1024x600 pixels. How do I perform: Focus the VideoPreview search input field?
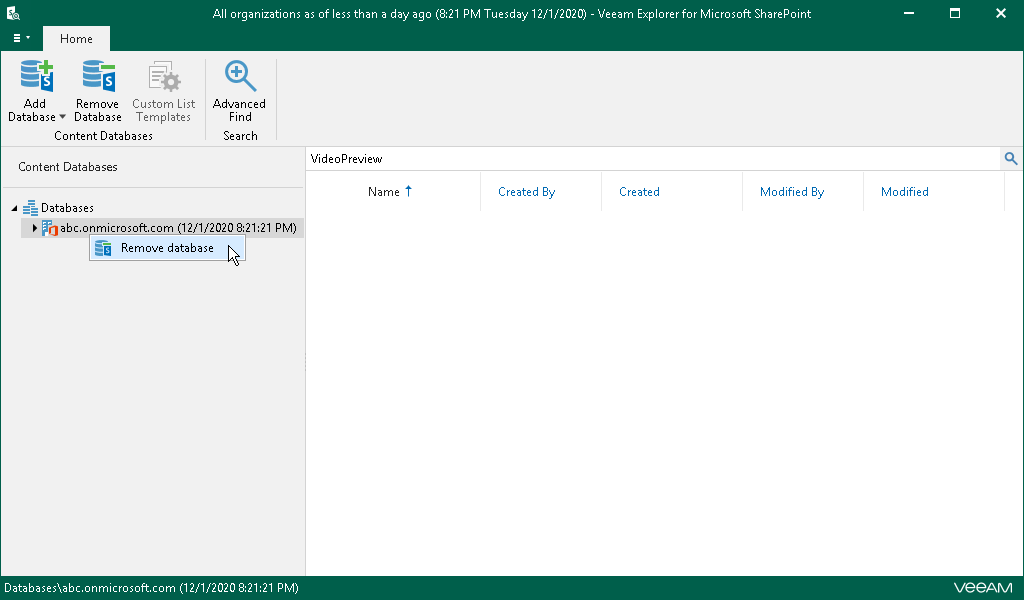tap(654, 159)
